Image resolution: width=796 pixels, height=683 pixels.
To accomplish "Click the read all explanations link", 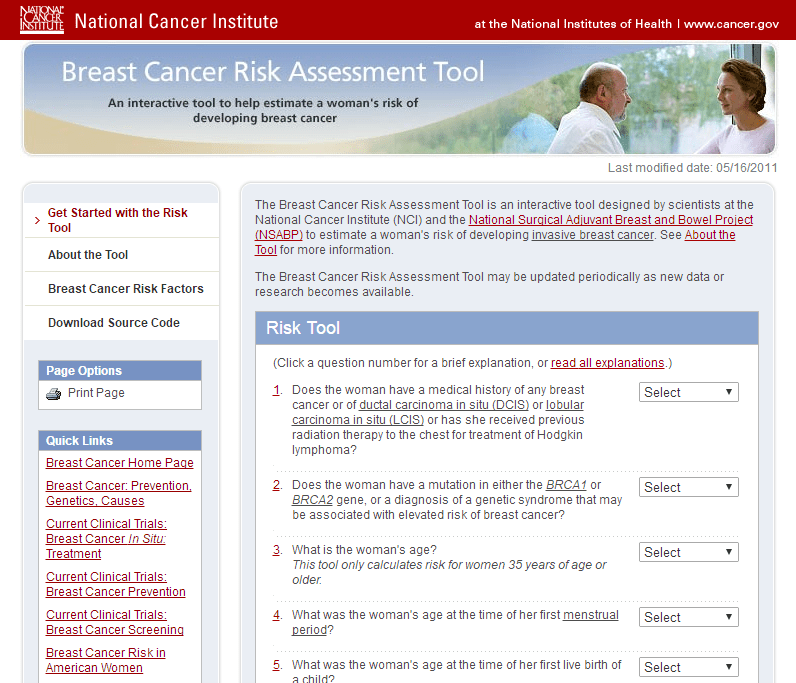I will (x=607, y=363).
